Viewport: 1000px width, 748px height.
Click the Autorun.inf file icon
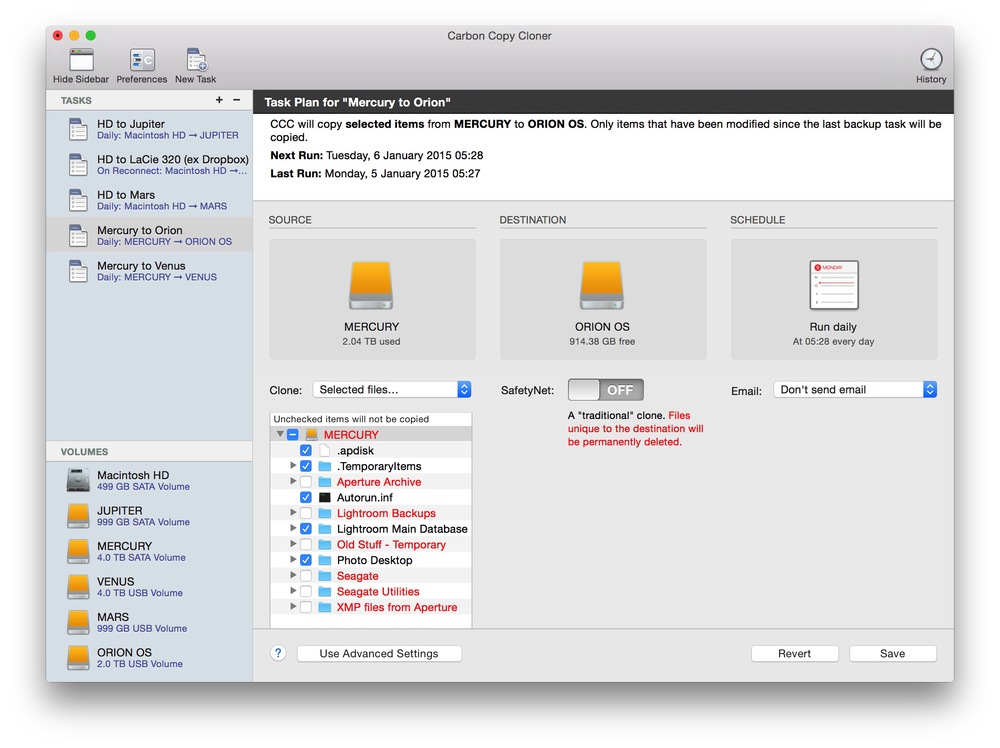pos(325,497)
